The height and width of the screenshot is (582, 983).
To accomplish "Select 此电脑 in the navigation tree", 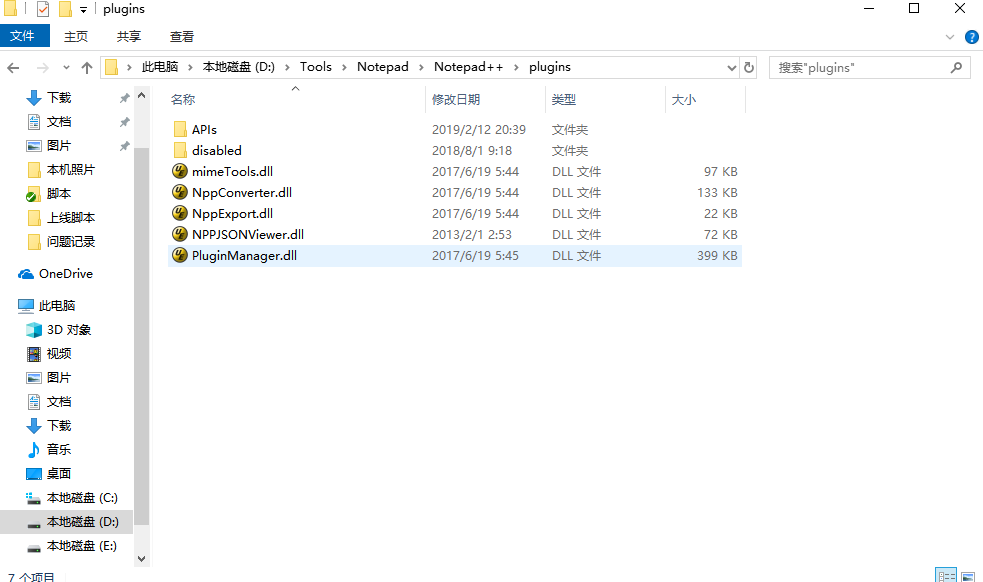I will pyautogui.click(x=46, y=306).
